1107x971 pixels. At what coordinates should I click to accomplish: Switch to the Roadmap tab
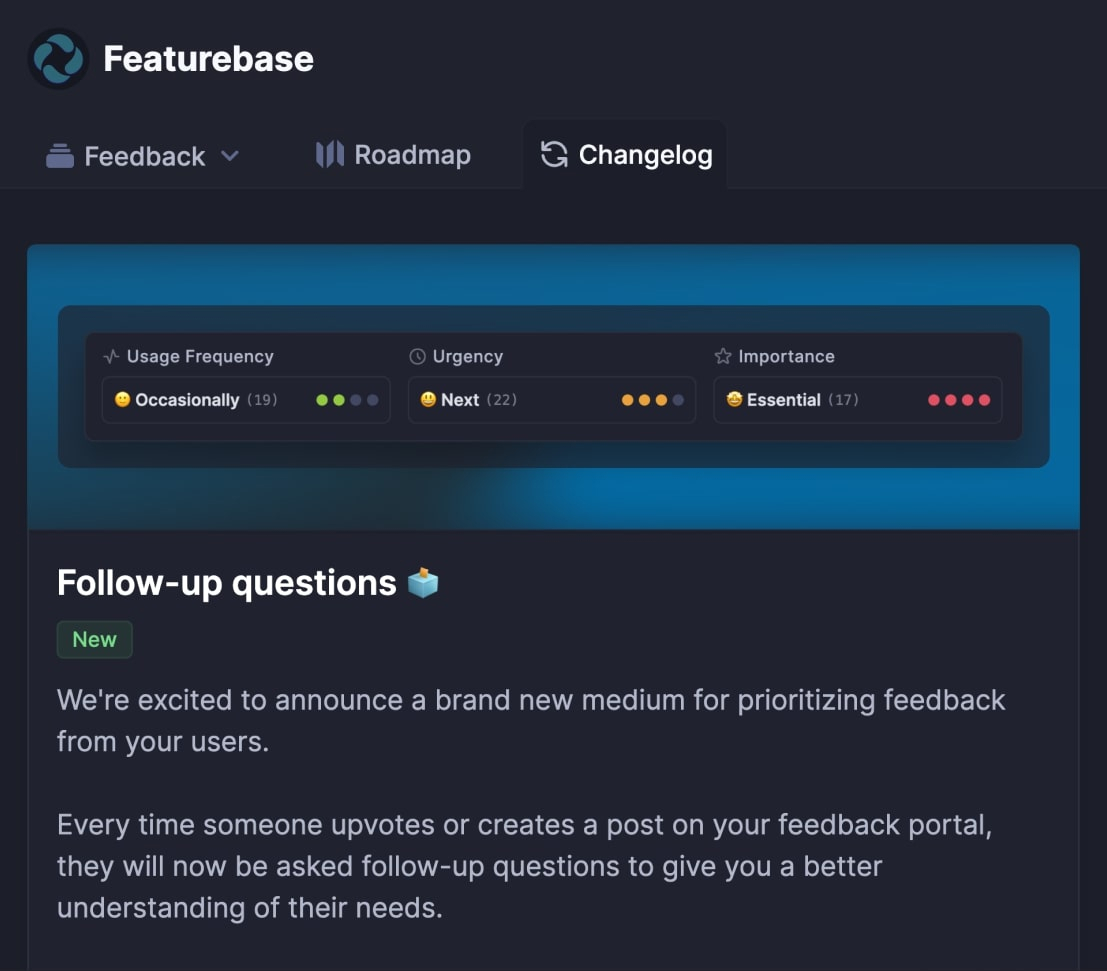pos(393,155)
